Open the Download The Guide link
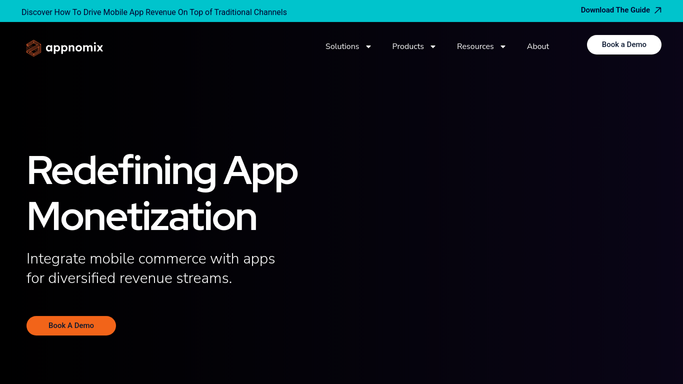The height and width of the screenshot is (384, 683). point(615,10)
